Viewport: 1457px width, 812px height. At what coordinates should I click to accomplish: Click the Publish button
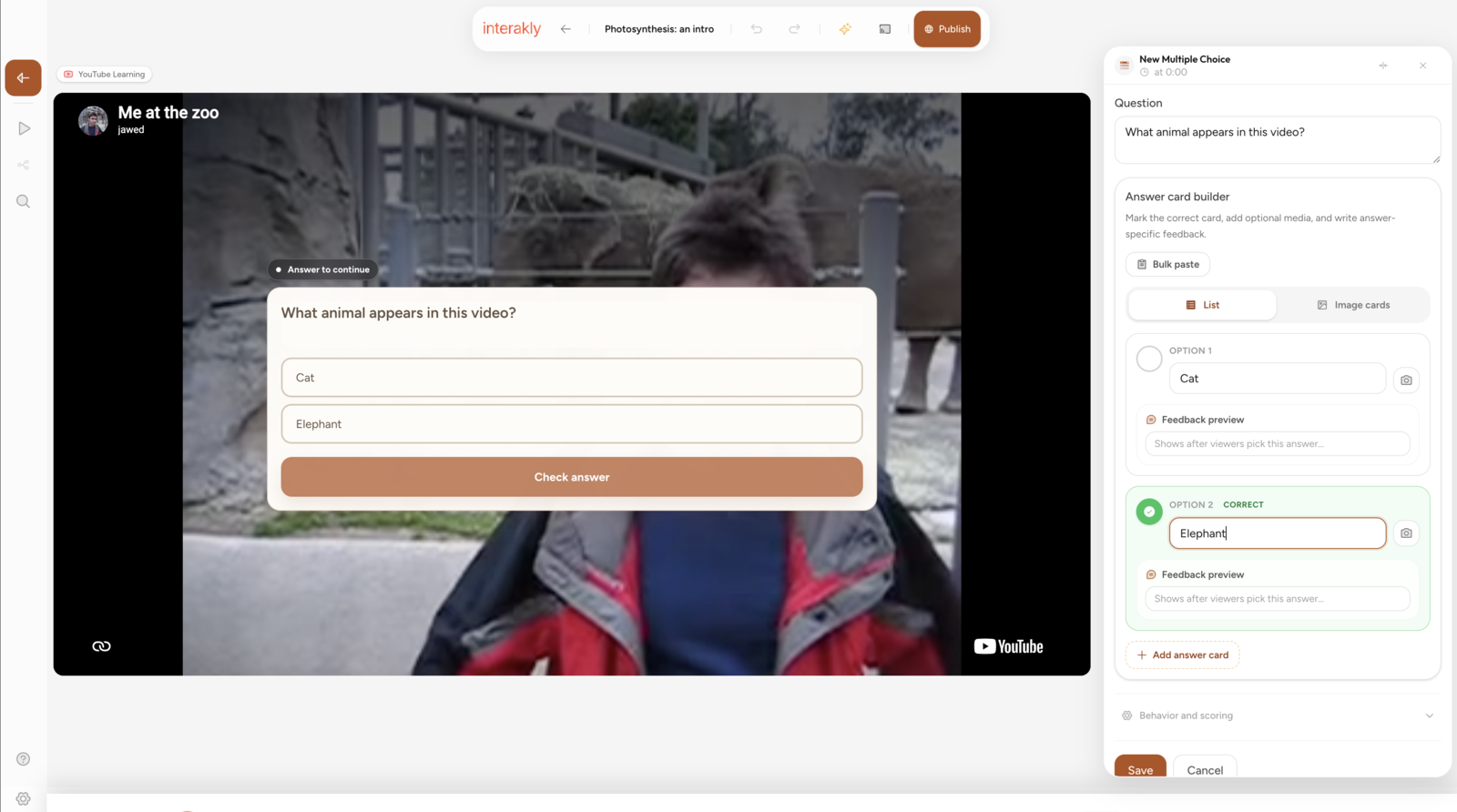[x=947, y=29]
